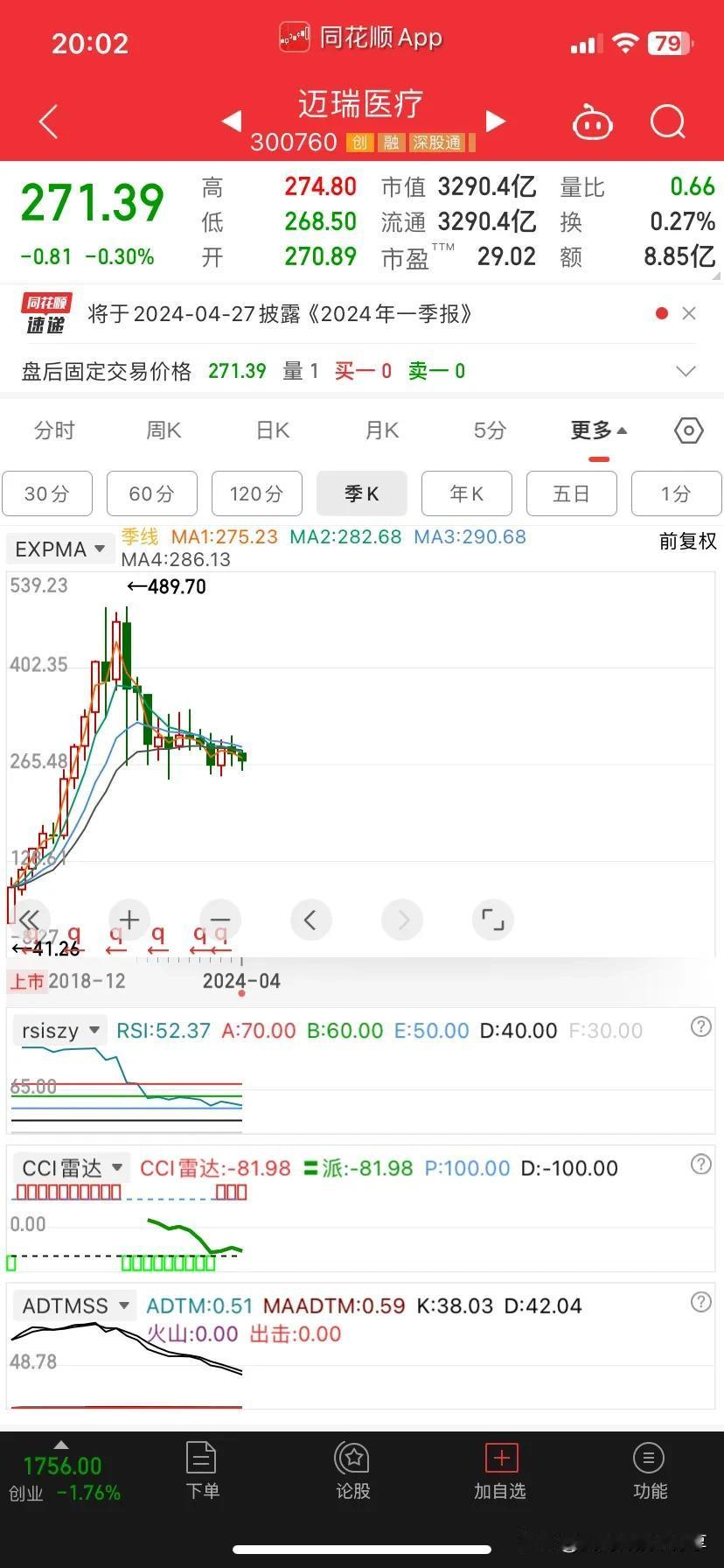The width and height of the screenshot is (724, 1568).
Task: Zoom in chart with plus button
Action: click(129, 920)
